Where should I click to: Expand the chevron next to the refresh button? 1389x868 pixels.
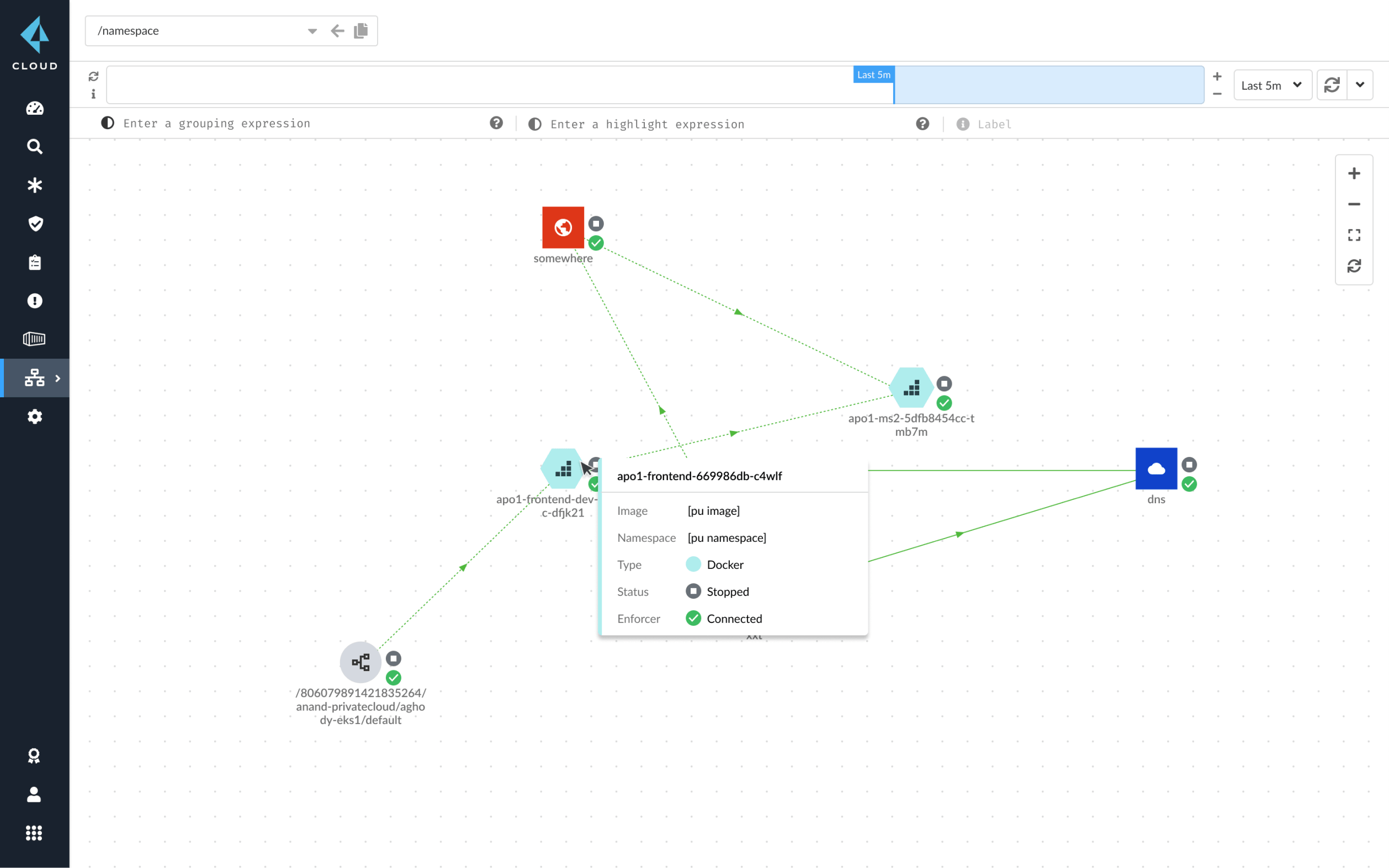pyautogui.click(x=1360, y=84)
